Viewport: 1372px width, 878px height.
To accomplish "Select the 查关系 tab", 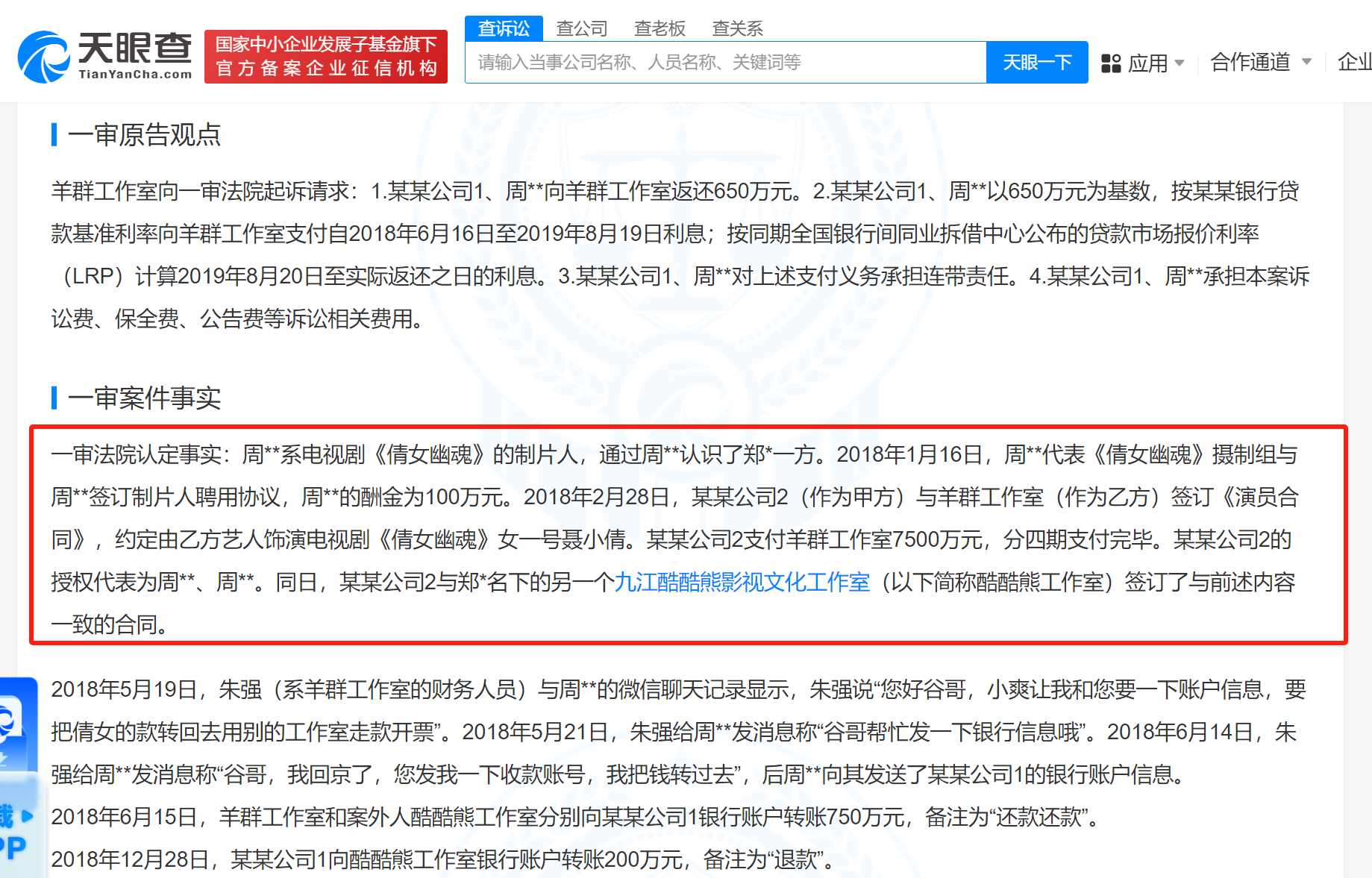I will click(737, 28).
